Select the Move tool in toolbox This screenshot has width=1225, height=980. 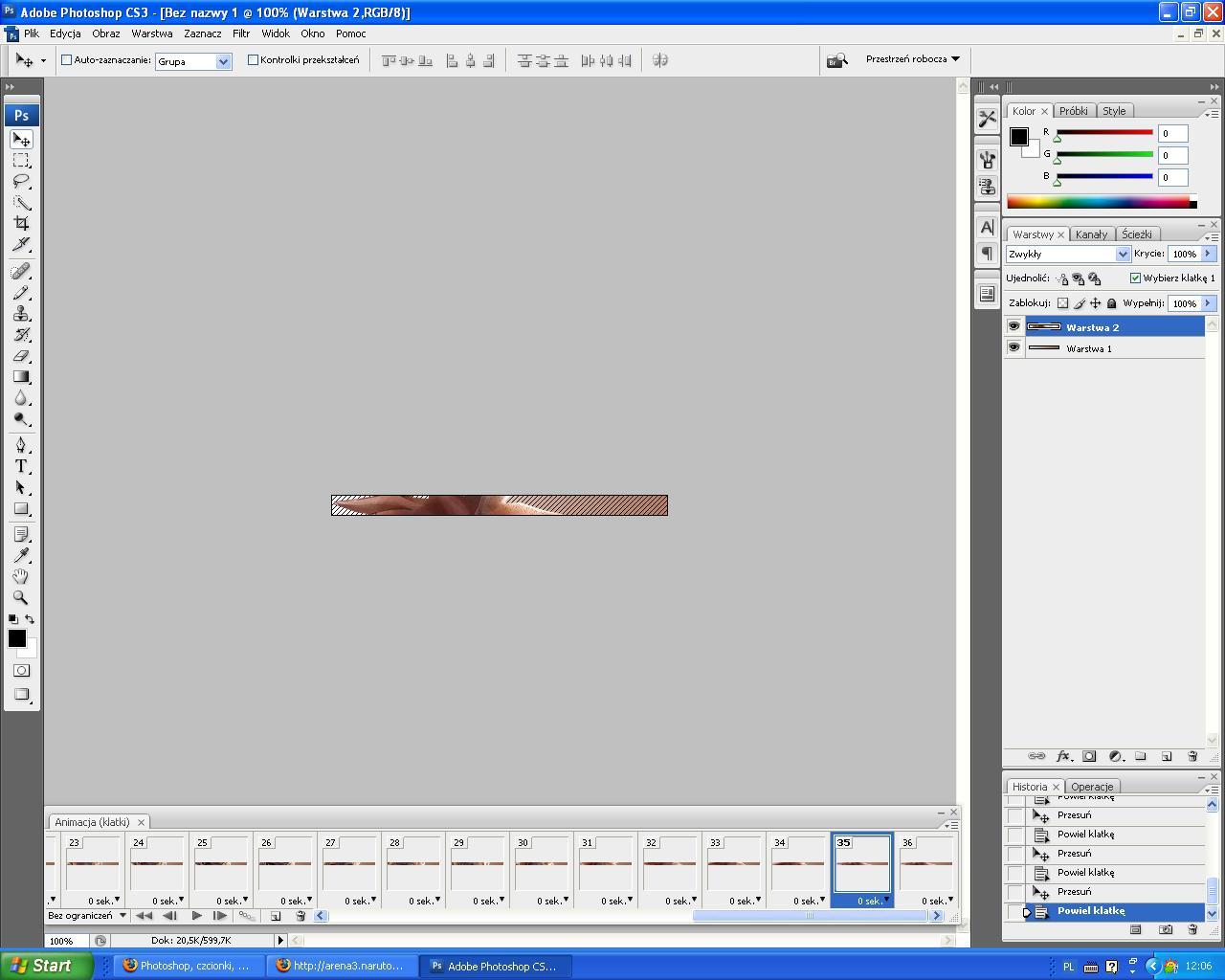pyautogui.click(x=21, y=140)
